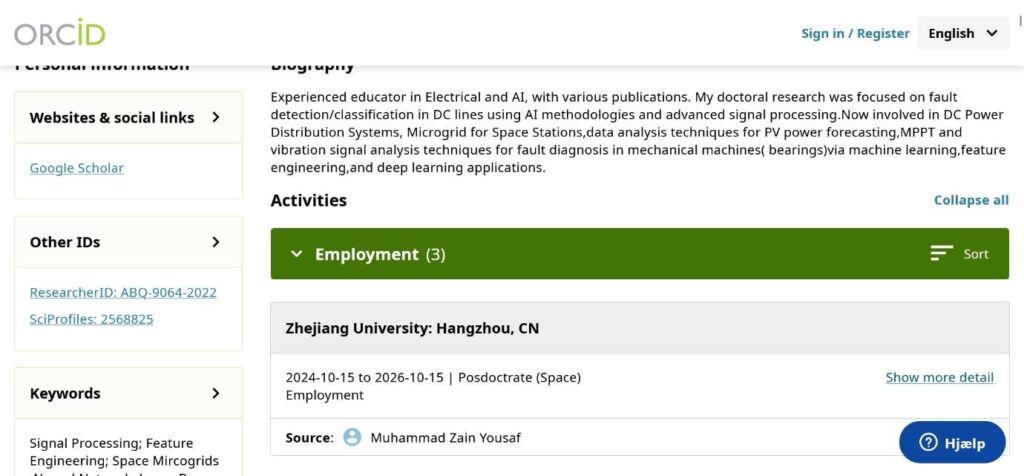
Task: Open the Google Scholar link
Action: coord(77,168)
